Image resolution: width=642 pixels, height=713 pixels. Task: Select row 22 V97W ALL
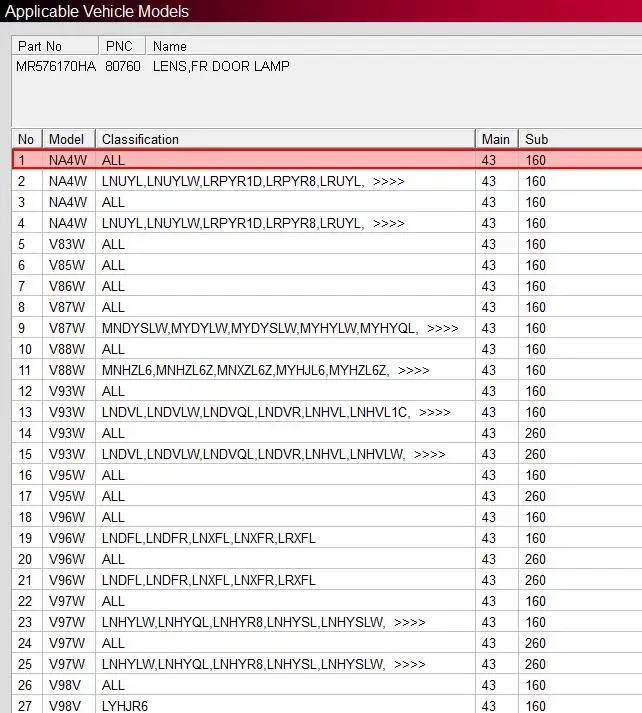[327, 601]
